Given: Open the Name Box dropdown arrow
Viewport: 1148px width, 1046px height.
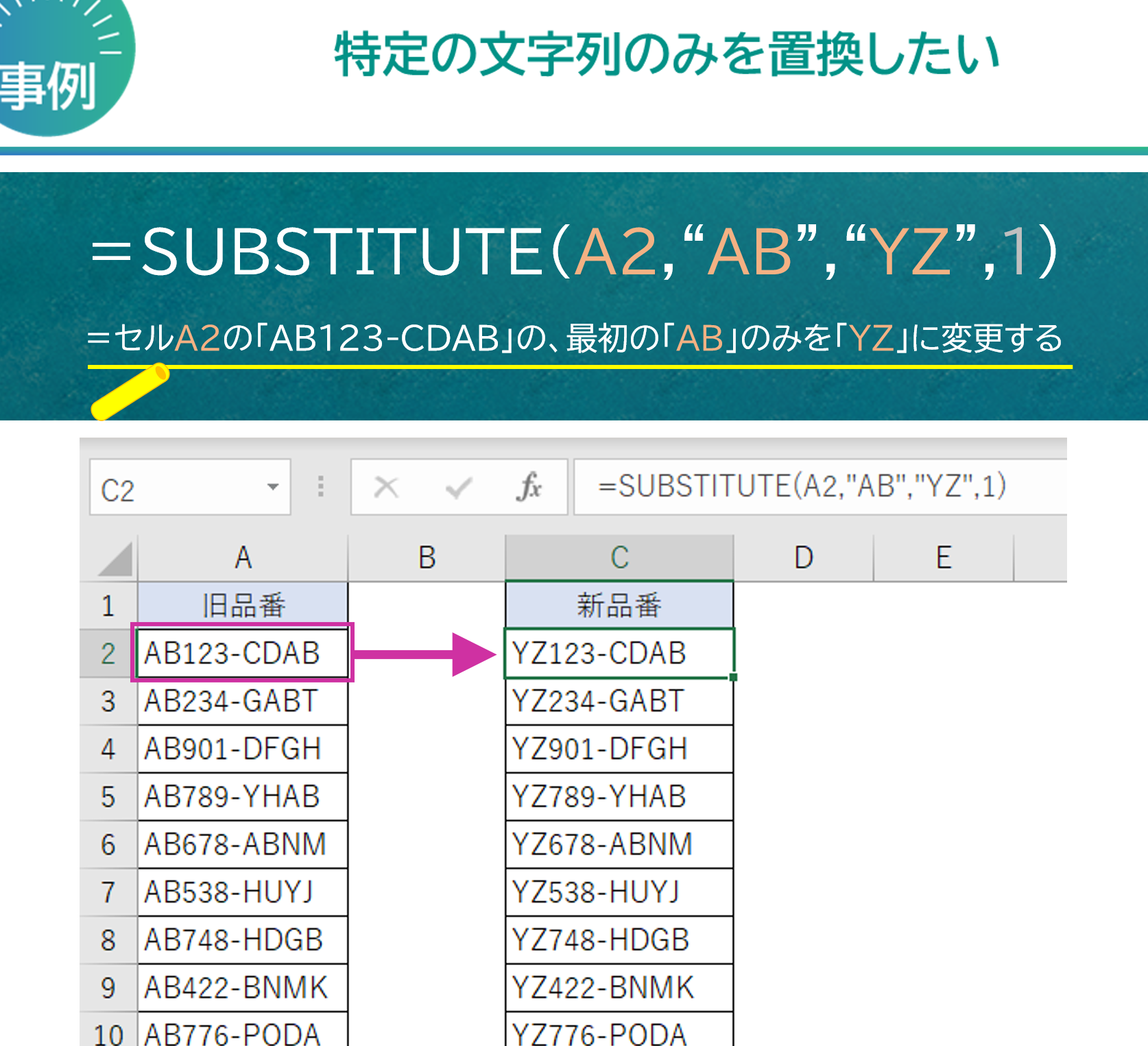Looking at the screenshot, I should click(x=273, y=487).
